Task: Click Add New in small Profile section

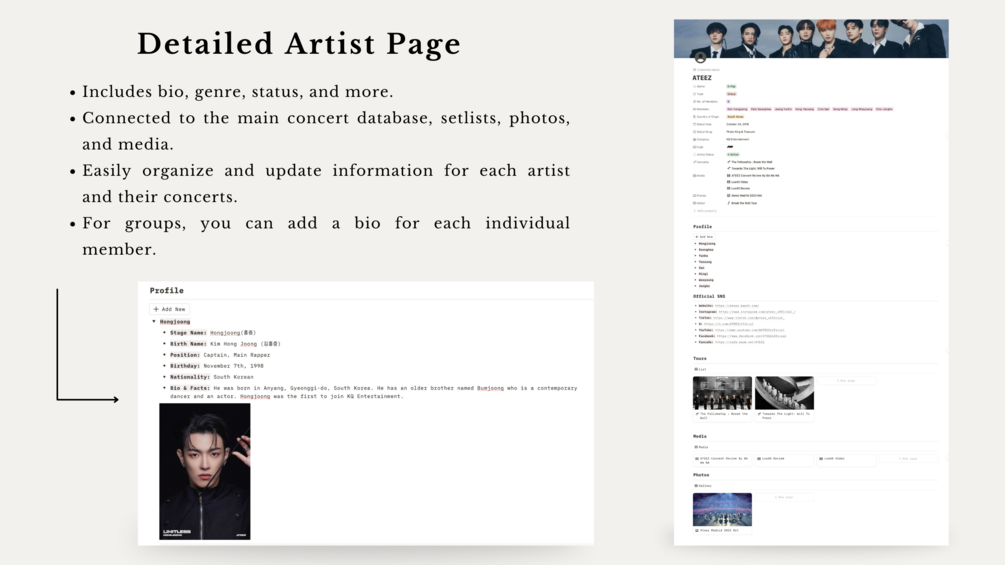Action: coord(704,237)
